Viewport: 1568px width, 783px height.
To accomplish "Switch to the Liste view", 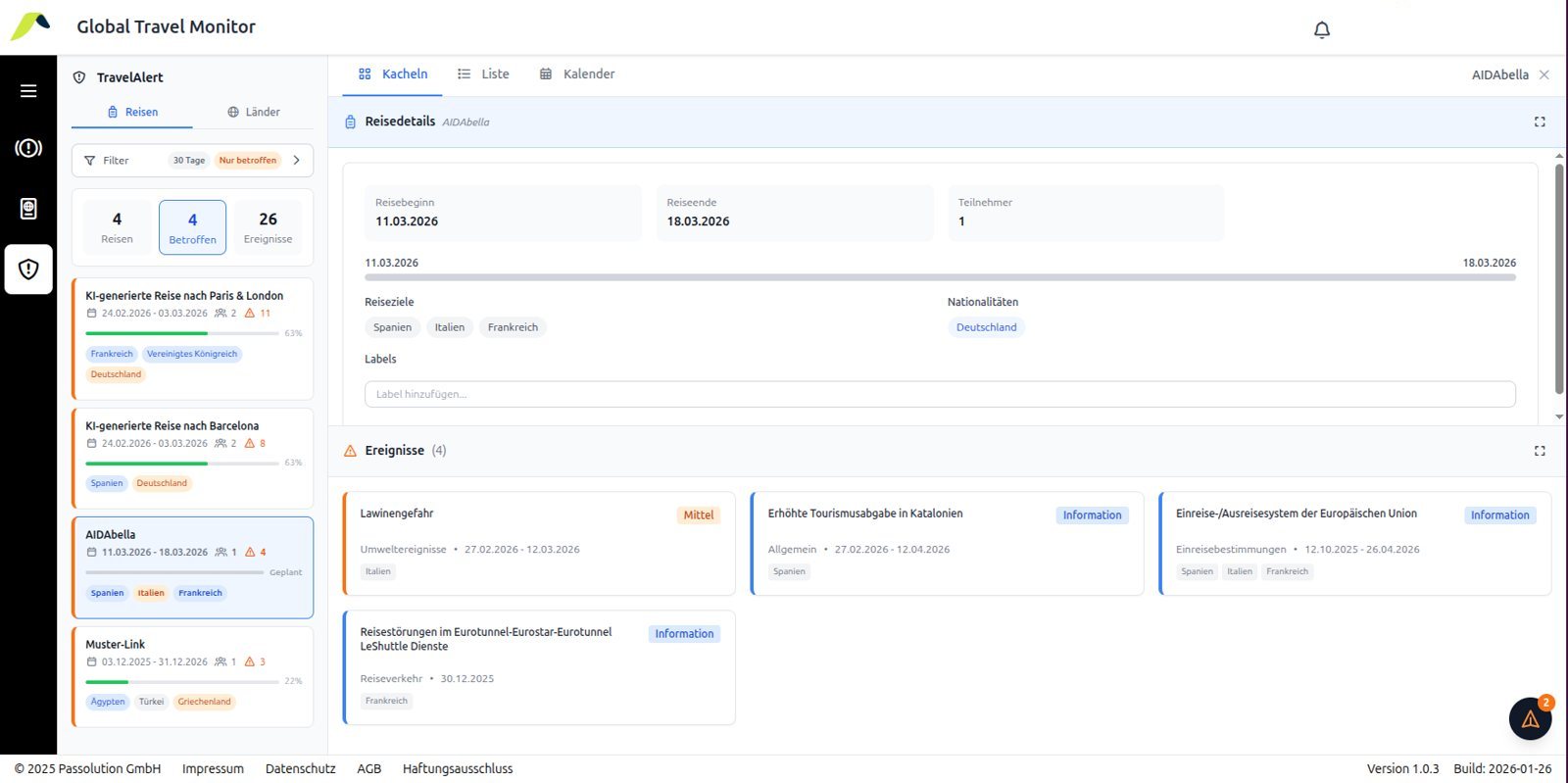I will click(483, 74).
